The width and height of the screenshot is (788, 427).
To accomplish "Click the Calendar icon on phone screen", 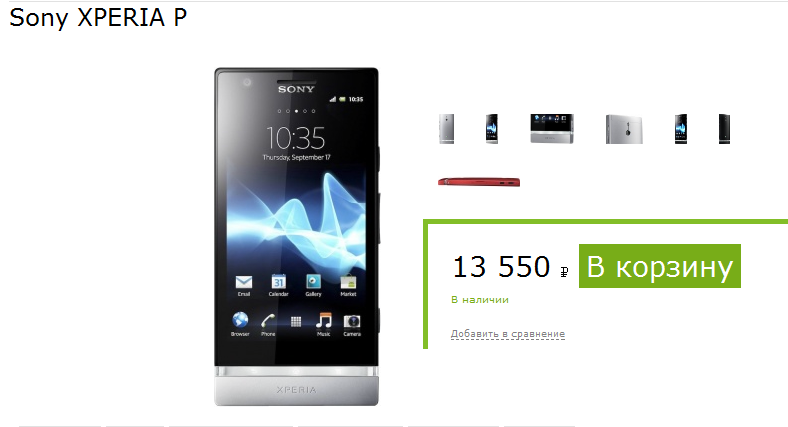I will pos(278,282).
